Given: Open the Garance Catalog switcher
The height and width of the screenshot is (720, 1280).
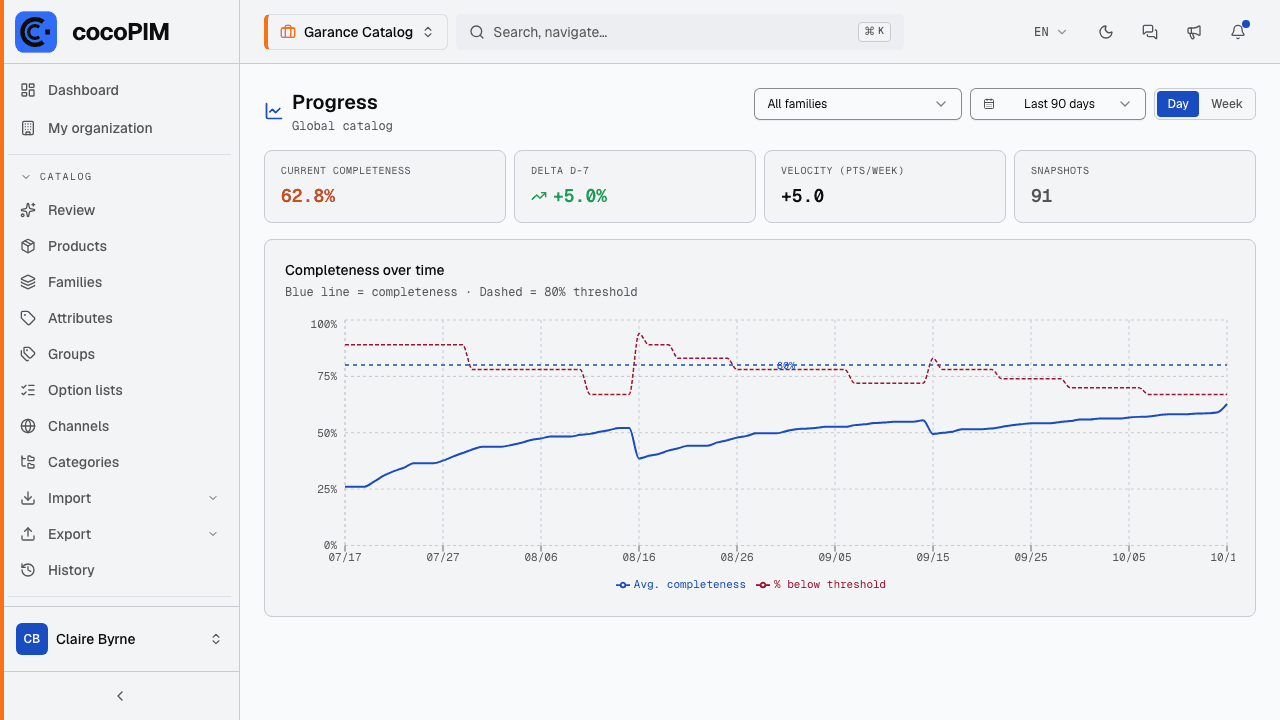Looking at the screenshot, I should 356,32.
